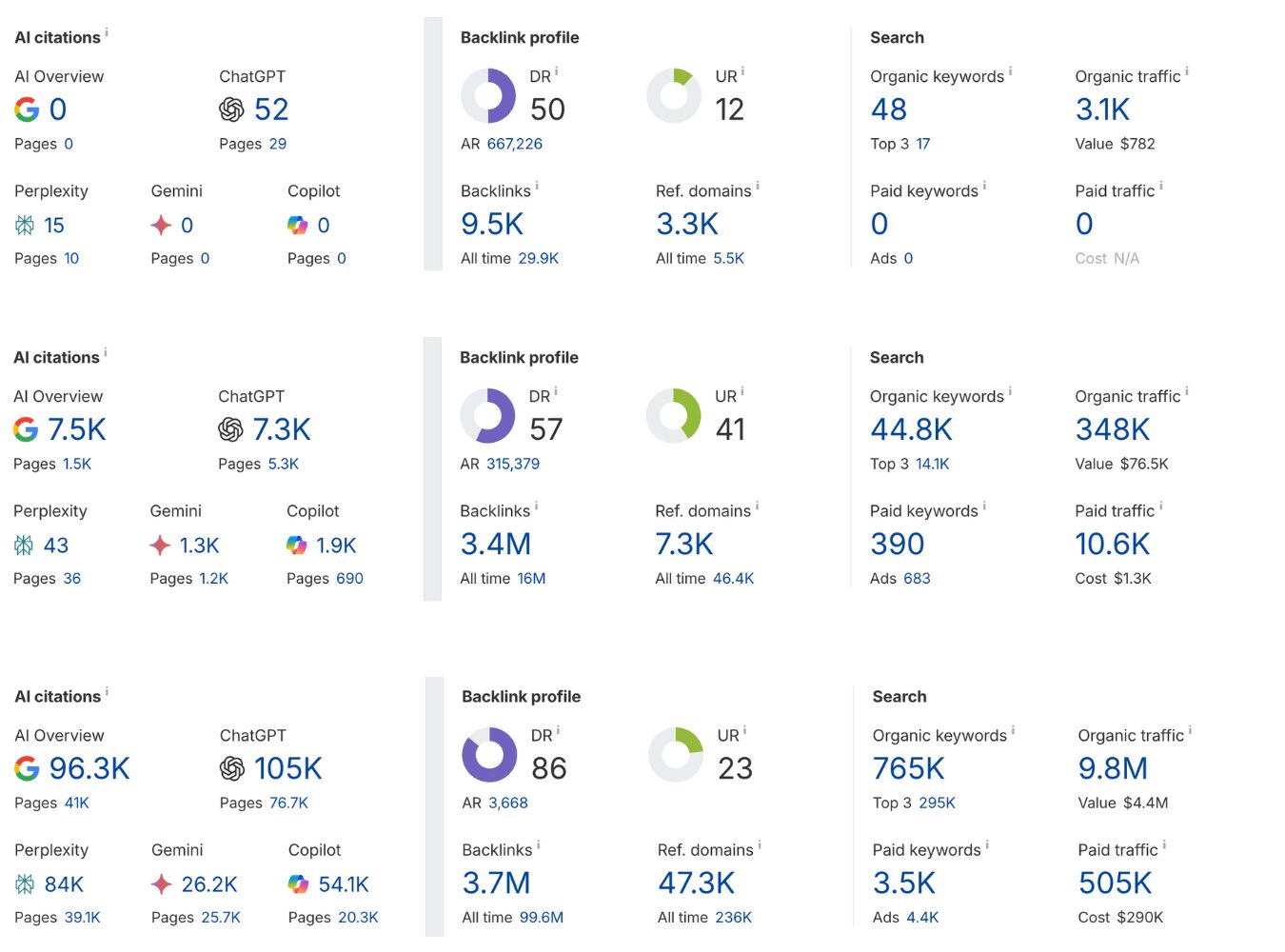The image size is (1285, 952).
Task: Click the Perplexity icon beside 15
Action: click(x=25, y=226)
